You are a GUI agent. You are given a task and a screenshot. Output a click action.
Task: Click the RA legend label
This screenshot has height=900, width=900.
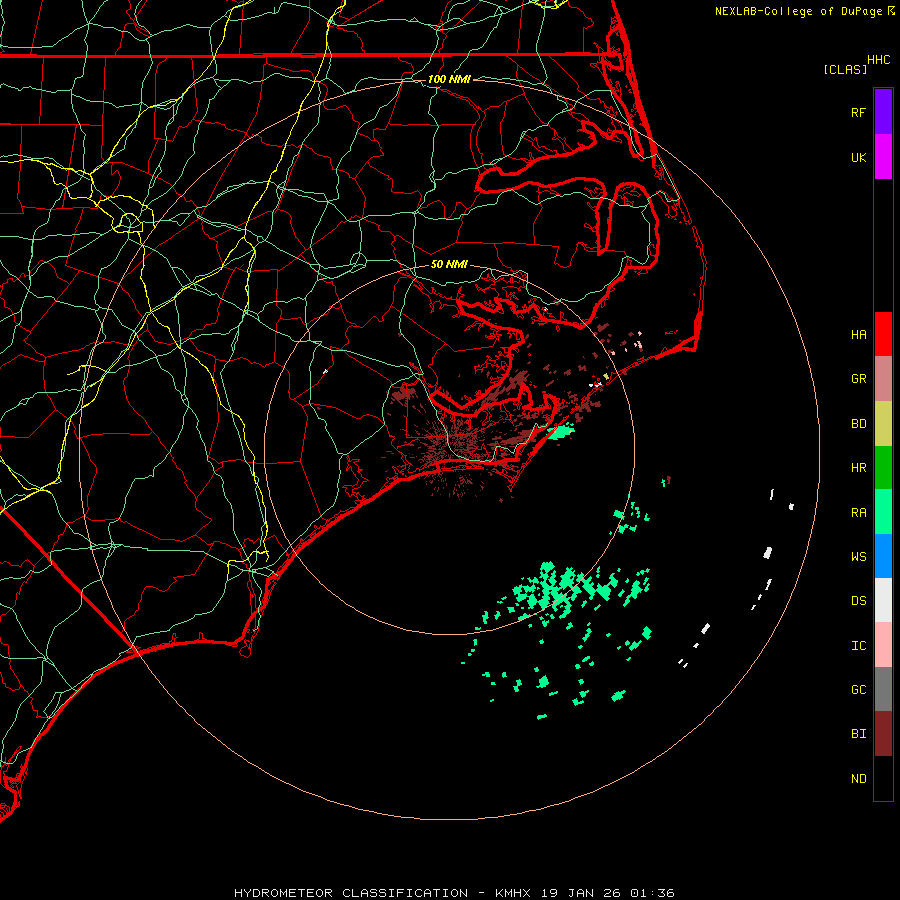click(858, 513)
